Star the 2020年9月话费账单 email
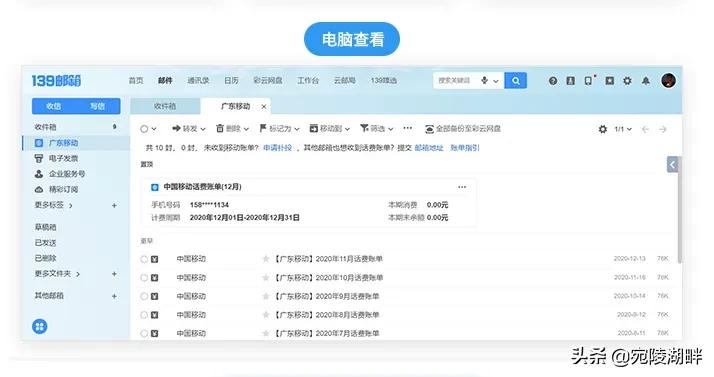 (266, 296)
